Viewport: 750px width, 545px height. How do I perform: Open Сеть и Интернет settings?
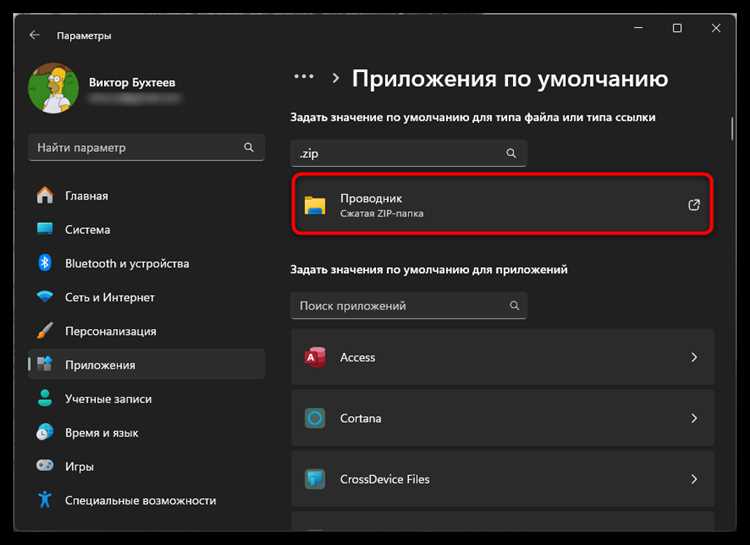tap(146, 297)
